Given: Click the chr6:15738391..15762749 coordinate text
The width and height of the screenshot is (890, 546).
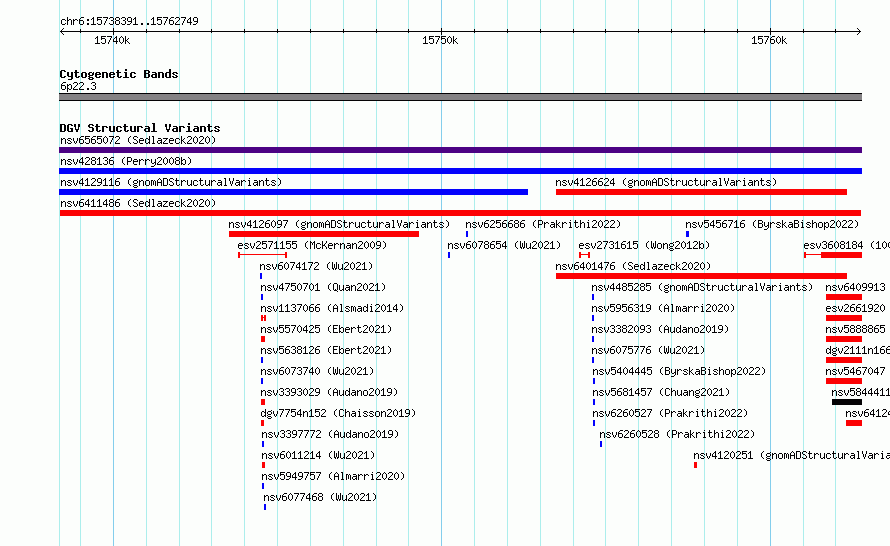Looking at the screenshot, I should (x=129, y=22).
